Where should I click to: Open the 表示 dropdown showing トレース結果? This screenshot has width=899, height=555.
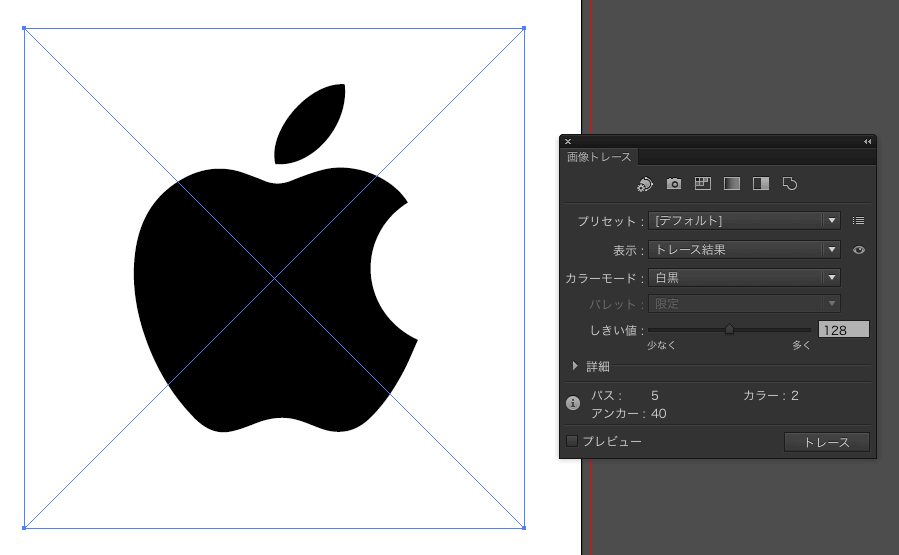coord(744,249)
